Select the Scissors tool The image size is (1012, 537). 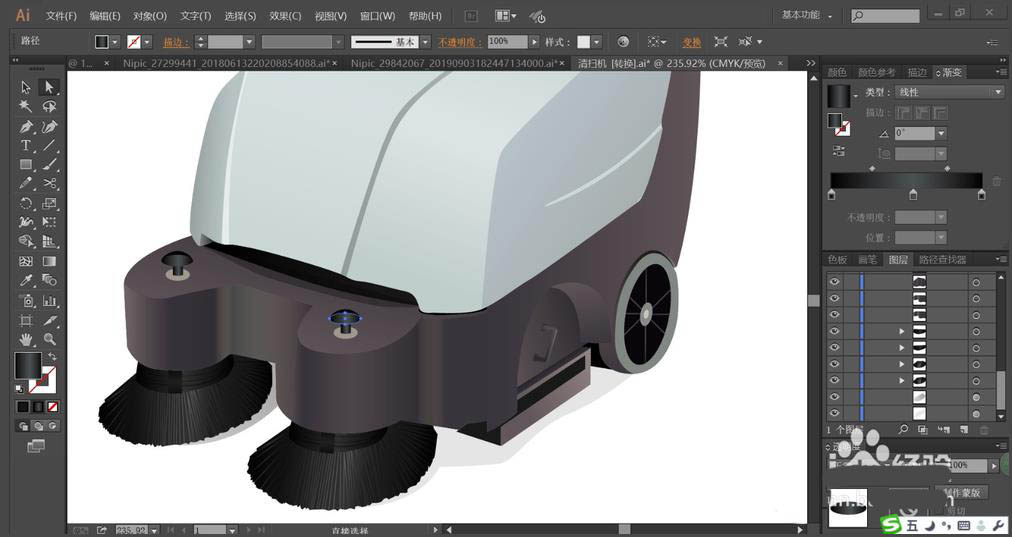click(x=49, y=183)
